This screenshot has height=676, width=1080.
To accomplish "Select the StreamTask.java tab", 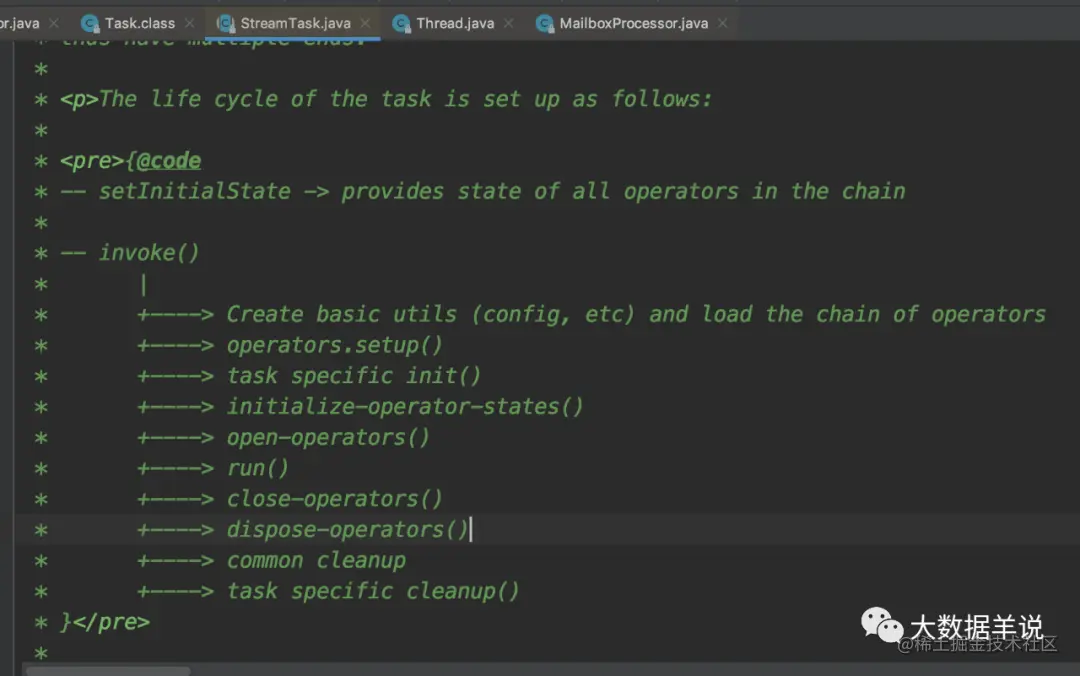I will (x=295, y=23).
